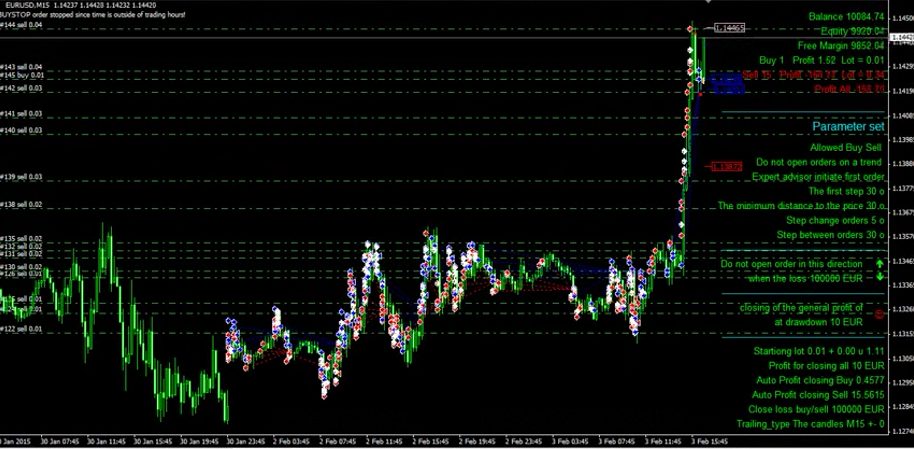Click the 3 Feb 15:45 time label
The width and height of the screenshot is (914, 449).
pos(708,442)
